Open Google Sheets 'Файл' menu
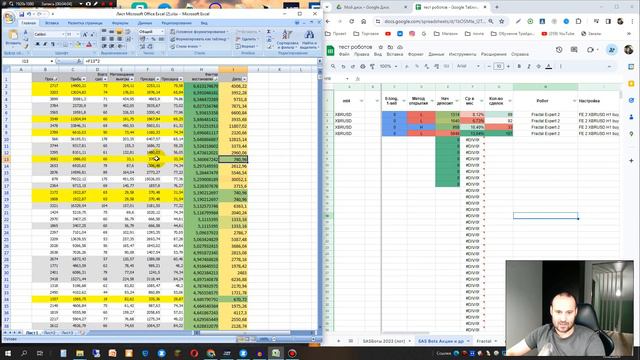The width and height of the screenshot is (640, 360). point(344,54)
